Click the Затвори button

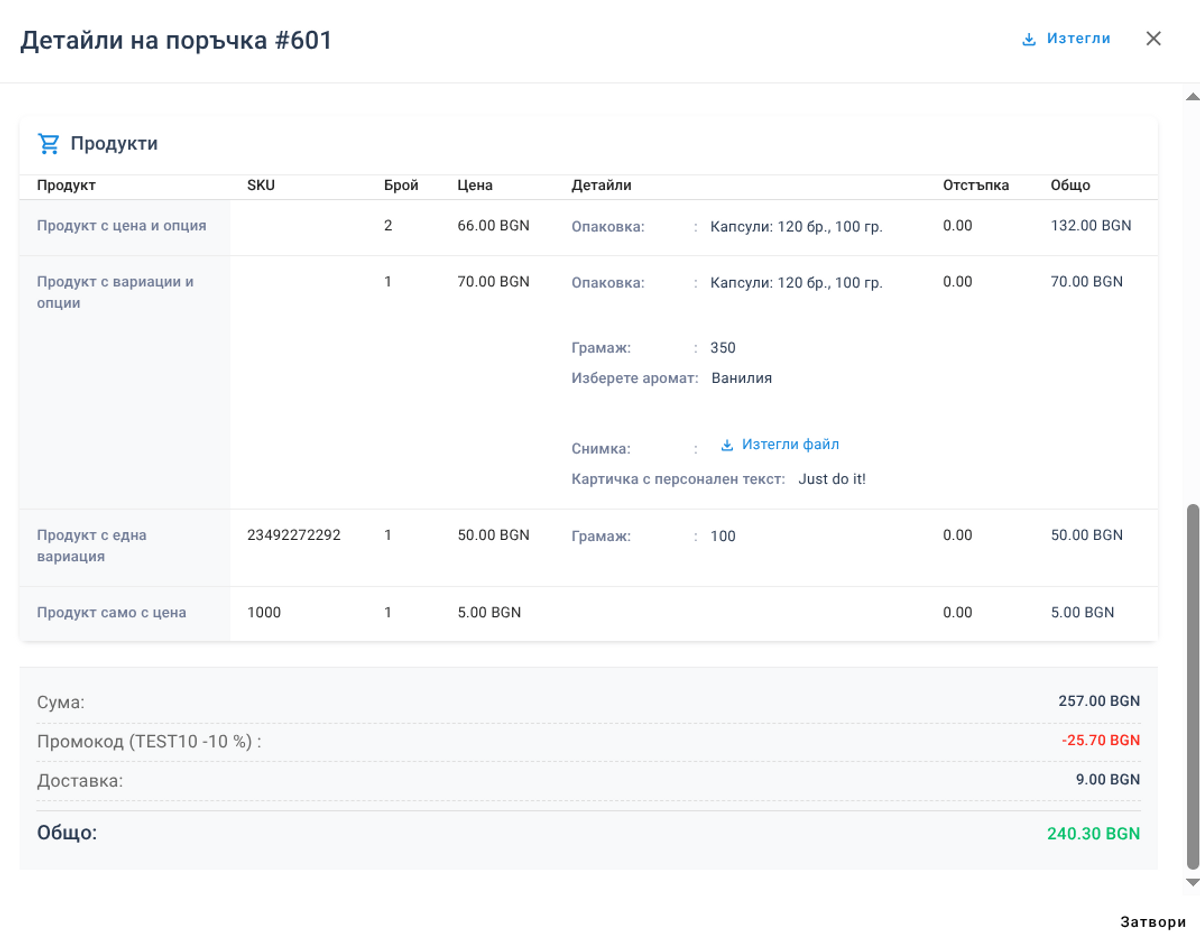coord(1153,922)
